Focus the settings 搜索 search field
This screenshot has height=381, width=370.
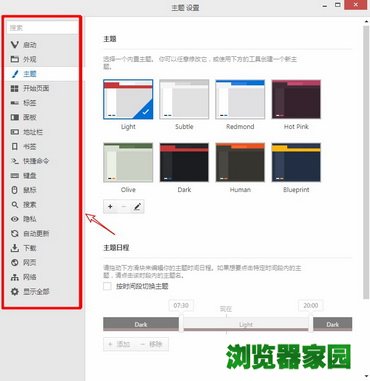[42, 28]
